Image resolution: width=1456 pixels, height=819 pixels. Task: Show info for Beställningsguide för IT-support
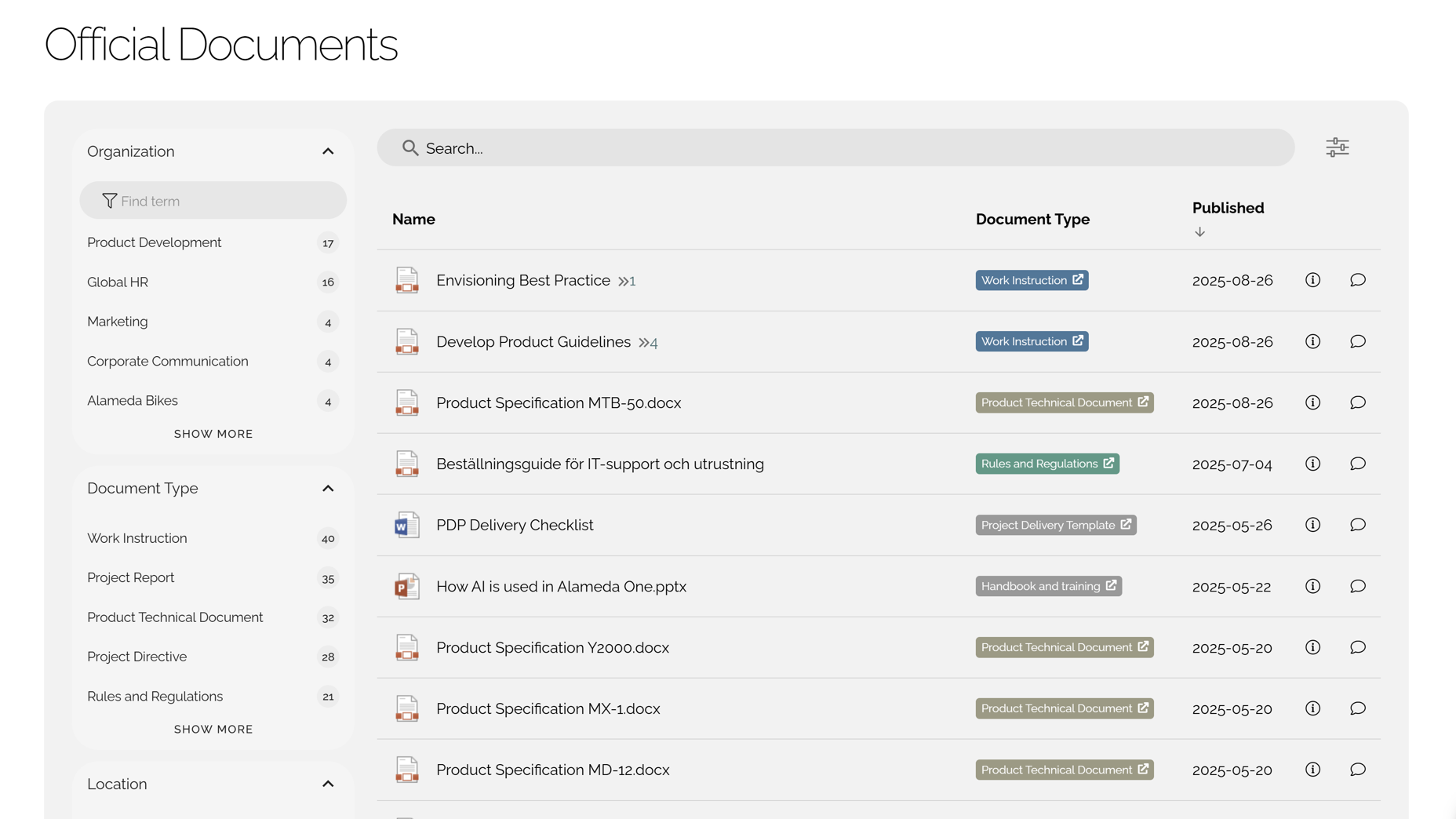[1312, 464]
